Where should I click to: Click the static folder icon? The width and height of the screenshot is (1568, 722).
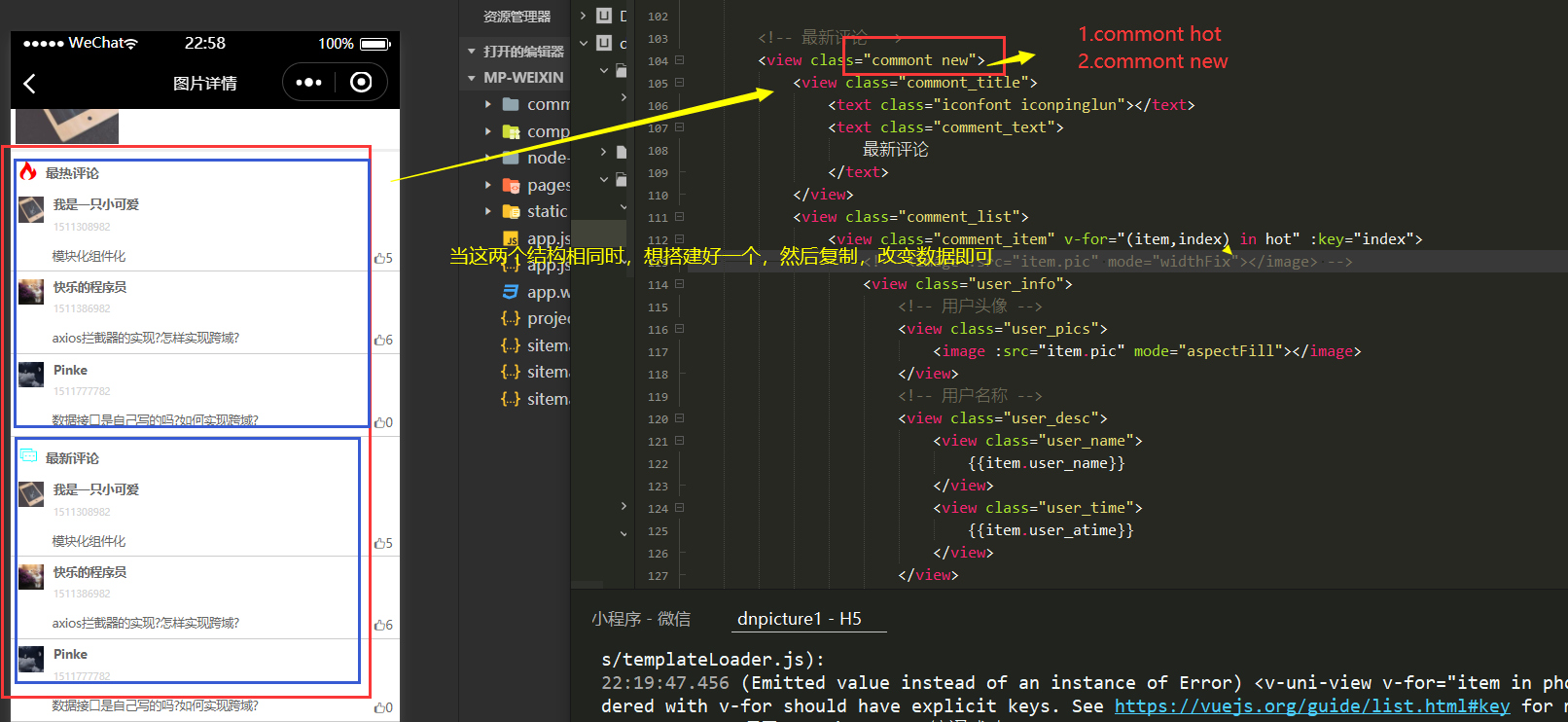[x=511, y=211]
